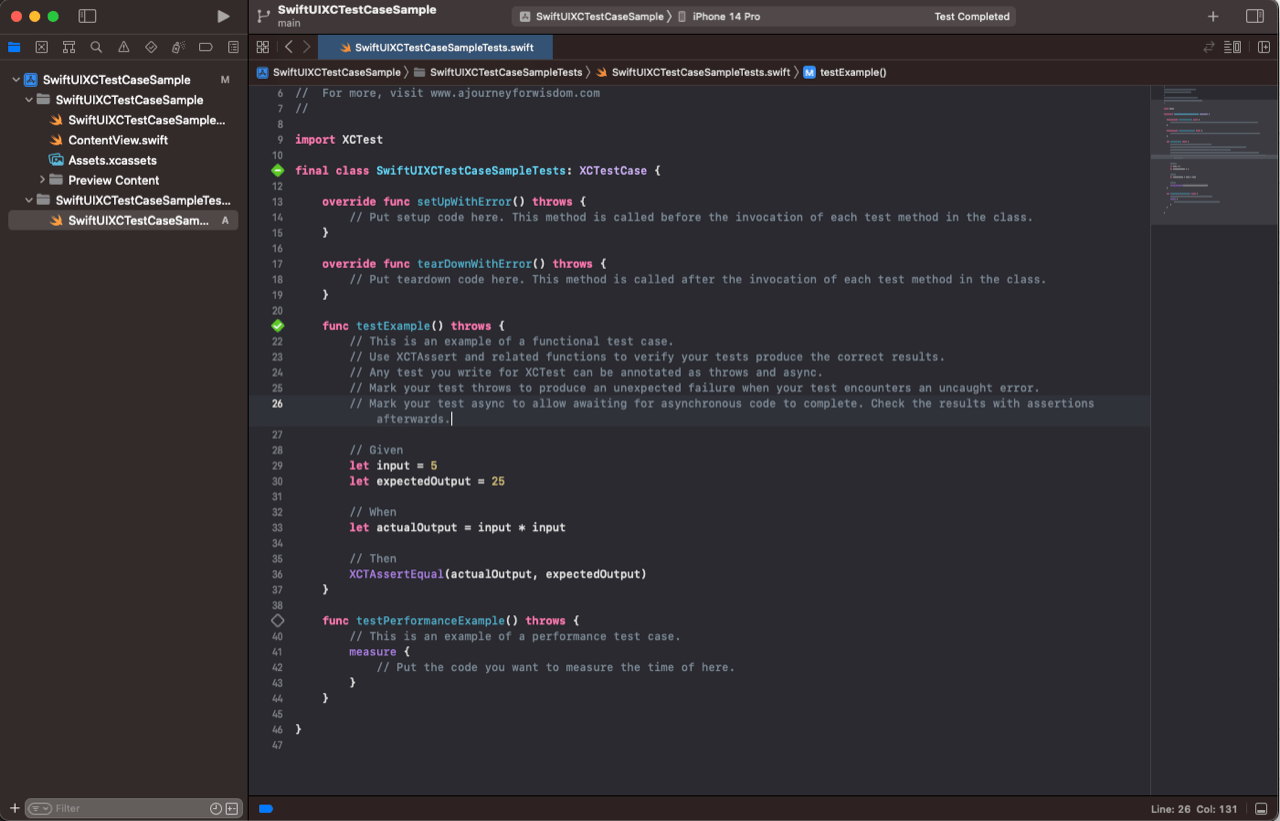This screenshot has width=1280, height=821.
Task: Collapse the SwiftUIXCTestCaseSample project root
Action: coord(16,80)
